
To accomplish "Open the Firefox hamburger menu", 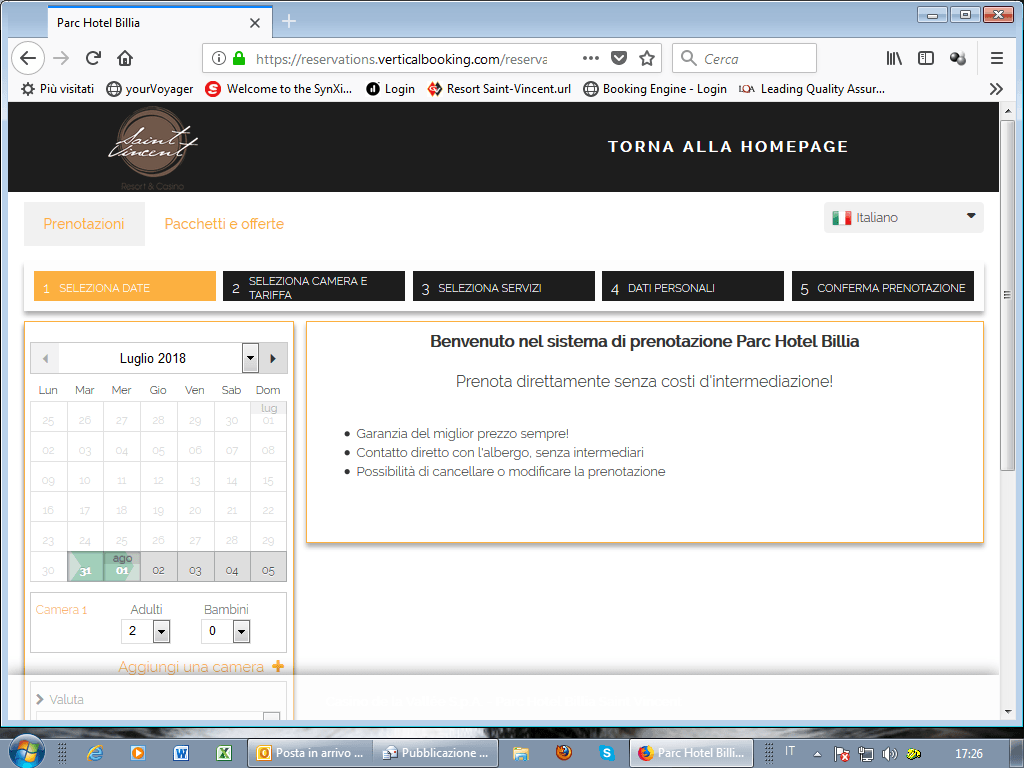I will [x=997, y=58].
